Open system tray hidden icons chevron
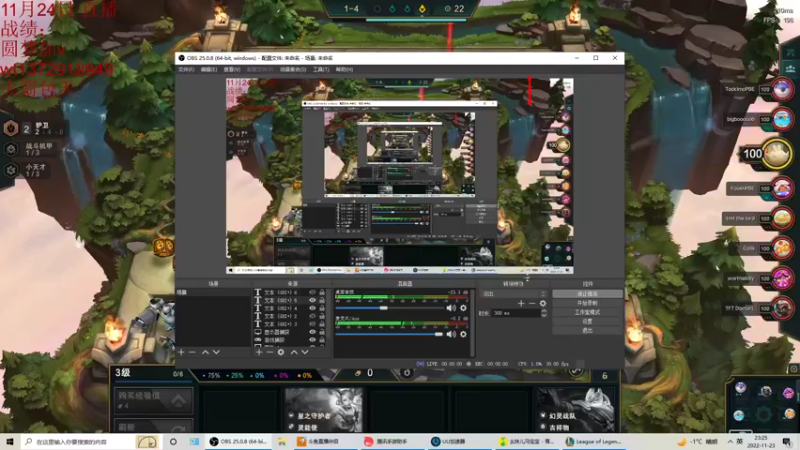 (x=730, y=441)
